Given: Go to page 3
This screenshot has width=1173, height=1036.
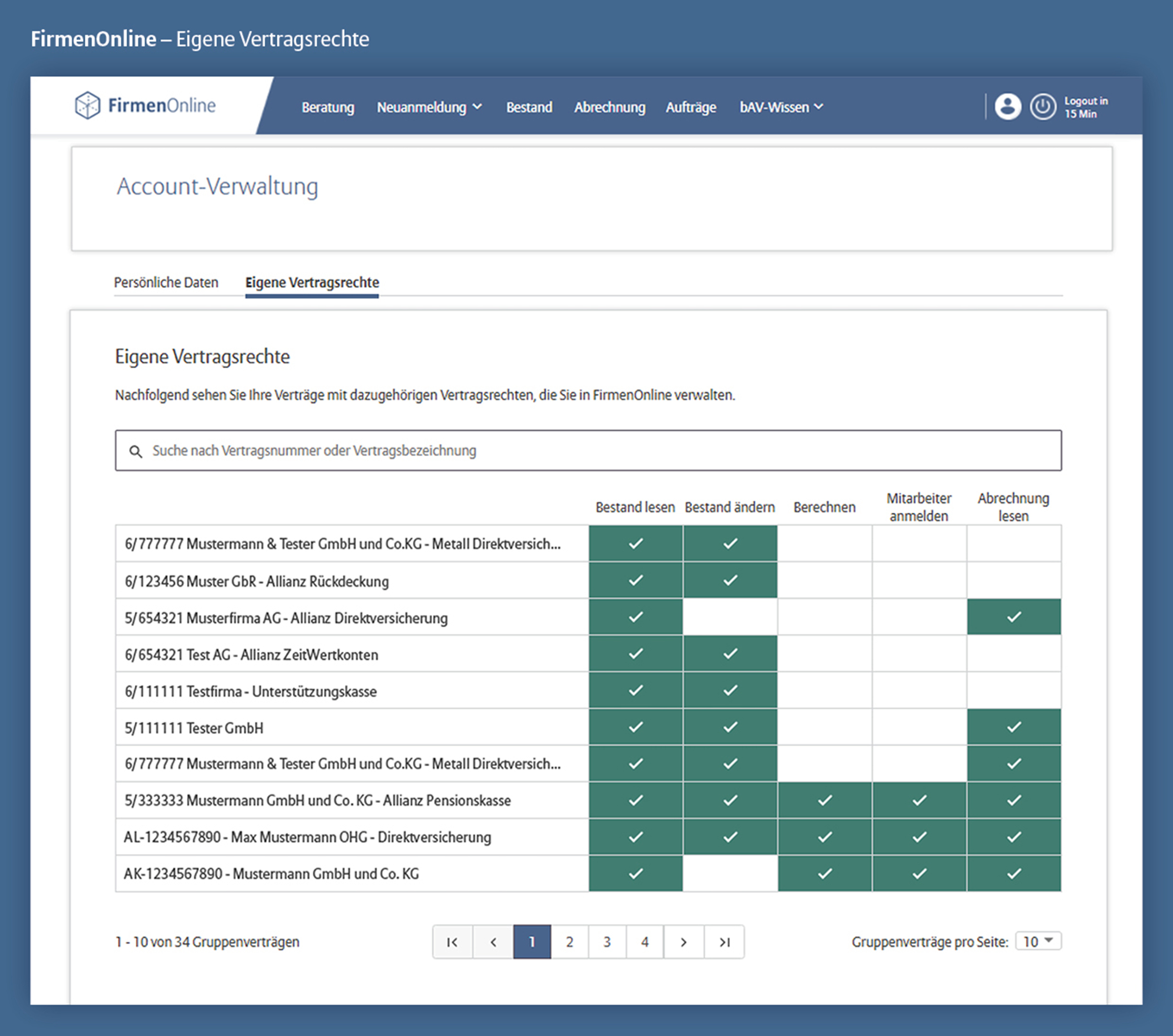Looking at the screenshot, I should tap(607, 942).
